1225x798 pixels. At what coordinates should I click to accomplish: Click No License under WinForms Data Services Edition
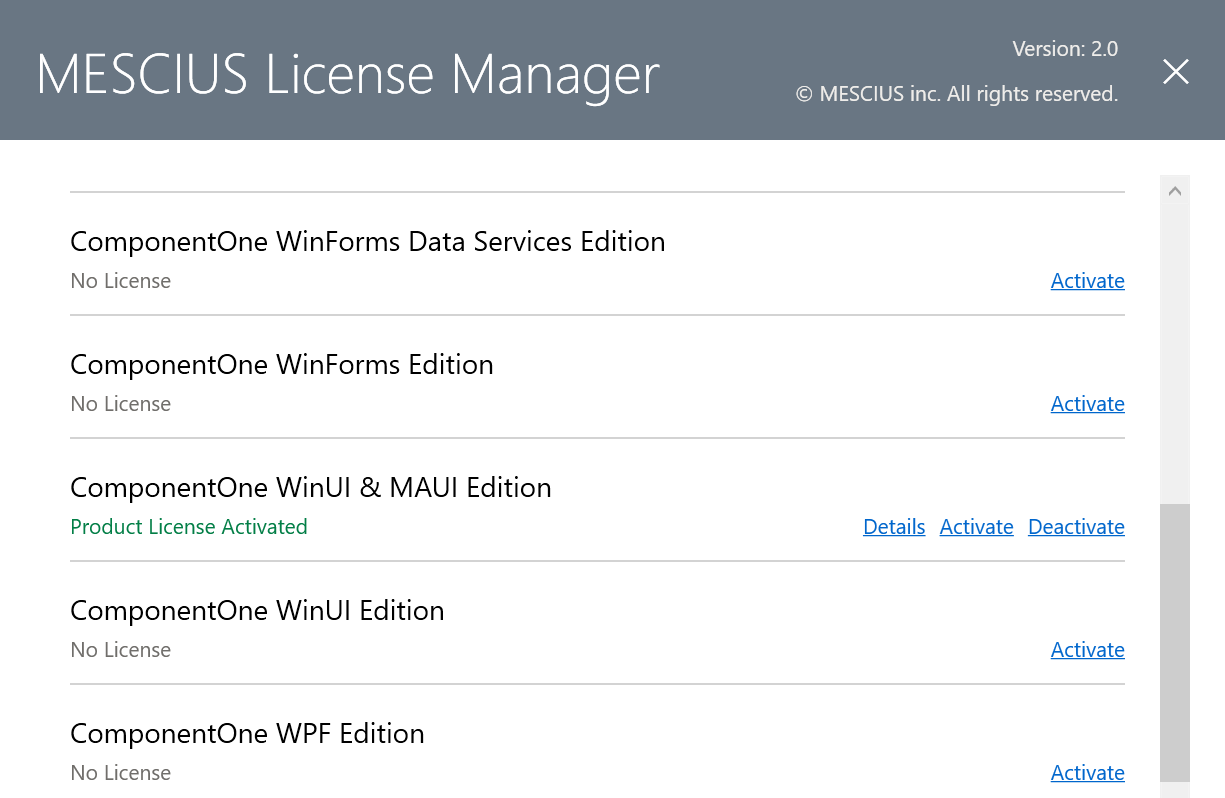point(121,281)
